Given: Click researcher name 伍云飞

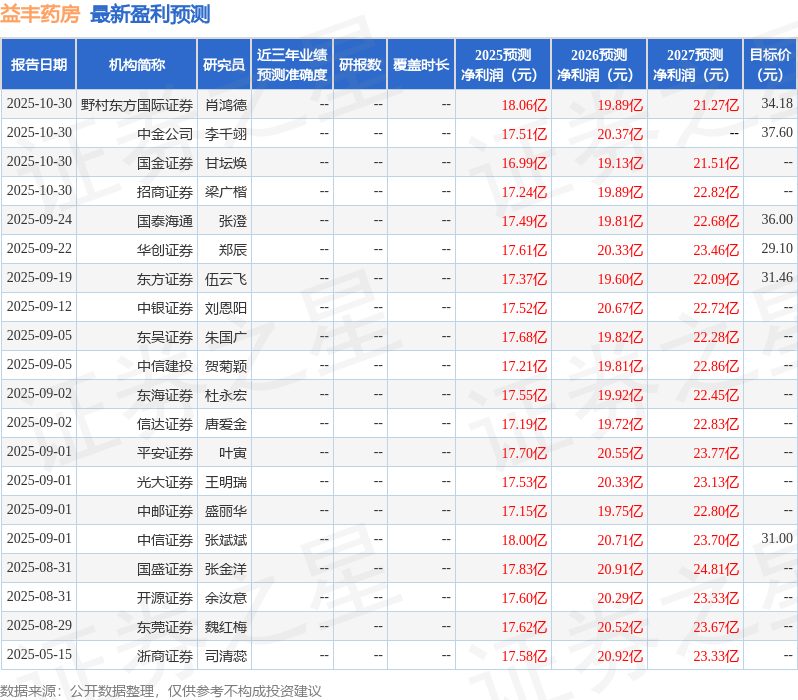Looking at the screenshot, I should tap(226, 279).
